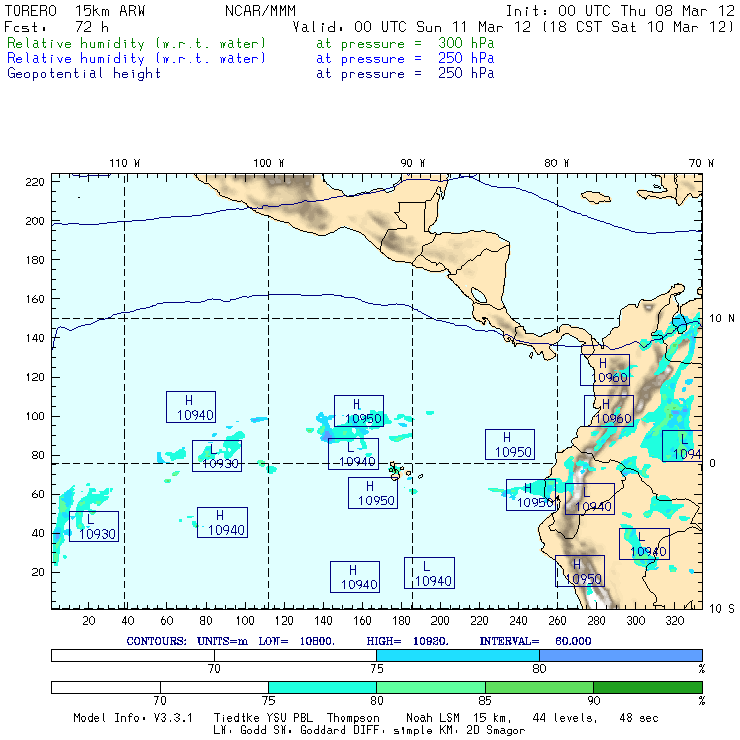Click the '100 W' longitude label
The image size is (740, 740).
269,163
